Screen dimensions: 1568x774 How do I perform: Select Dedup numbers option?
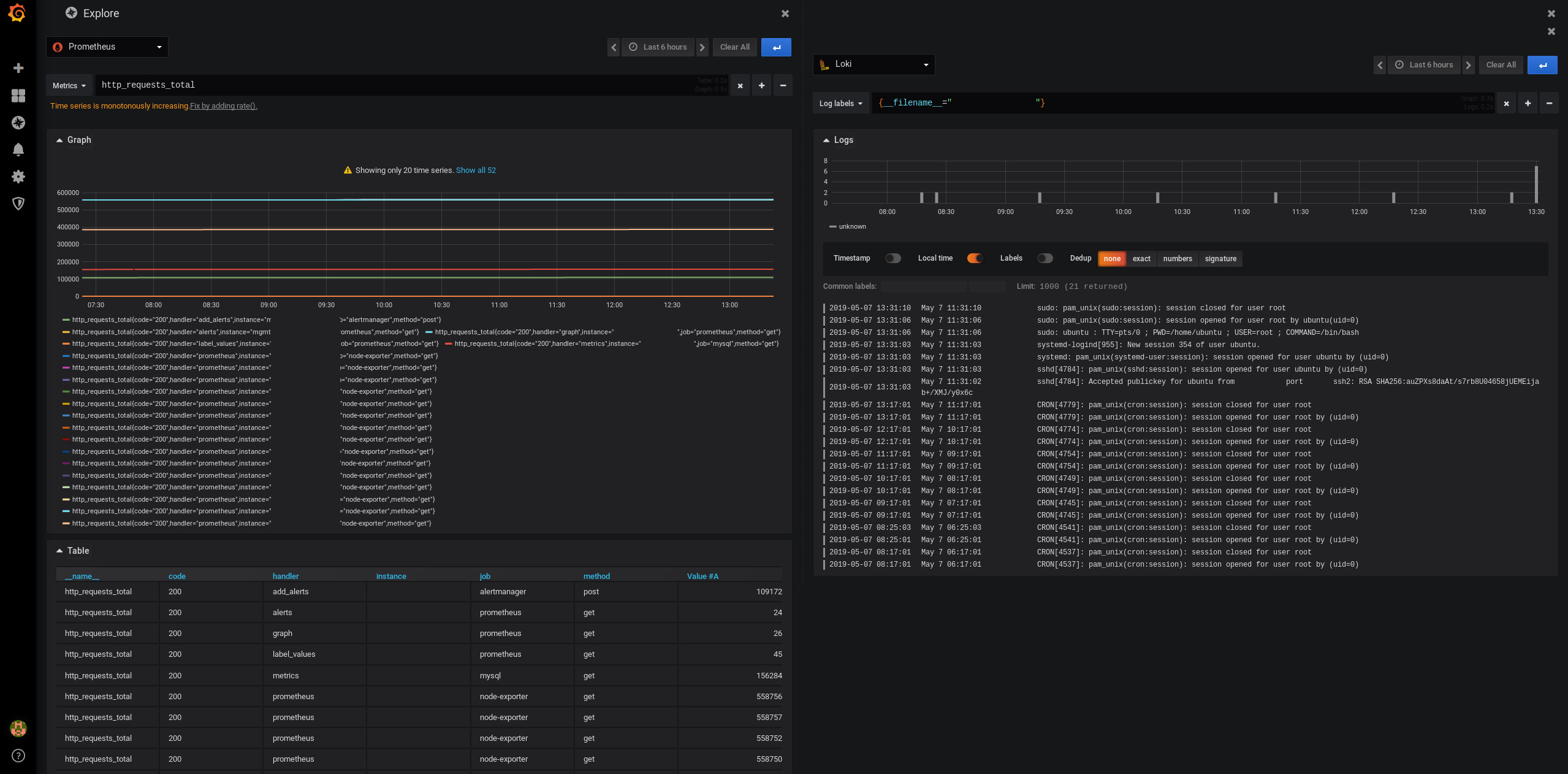coord(1178,259)
